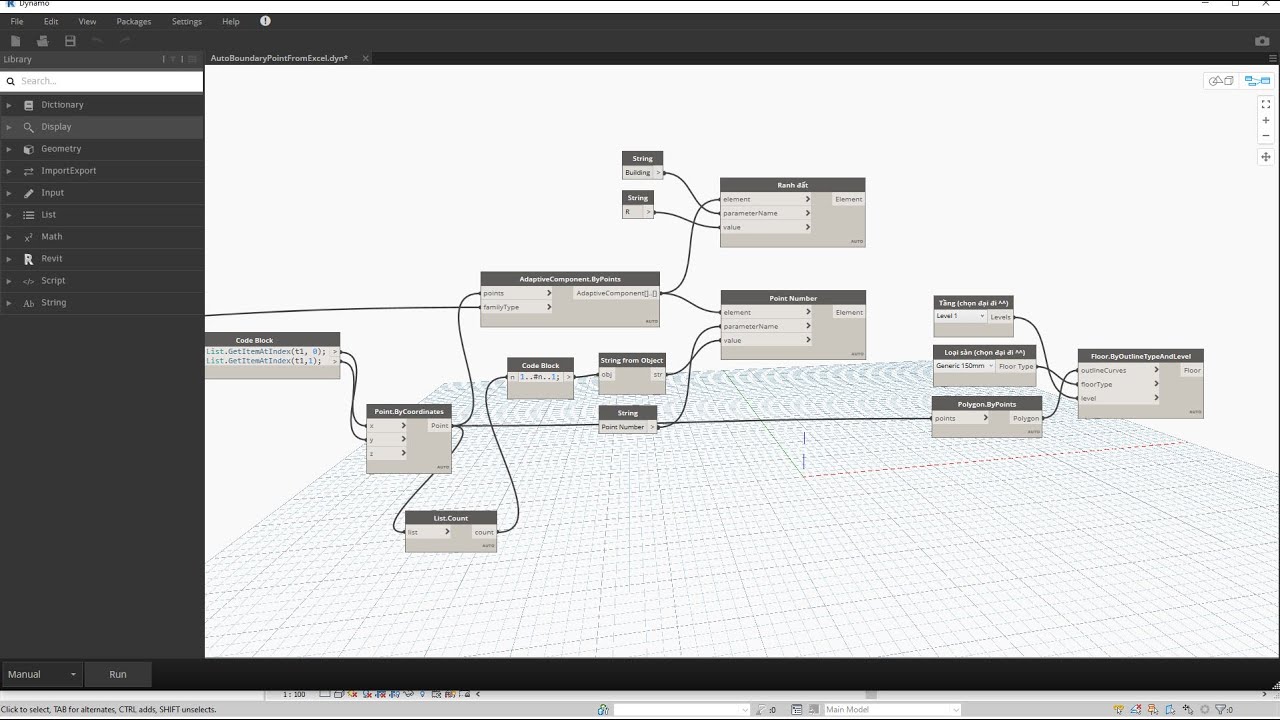Viewport: 1280px width, 720px height.
Task: Expand the ImportExport library category
Action: pyautogui.click(x=9, y=171)
